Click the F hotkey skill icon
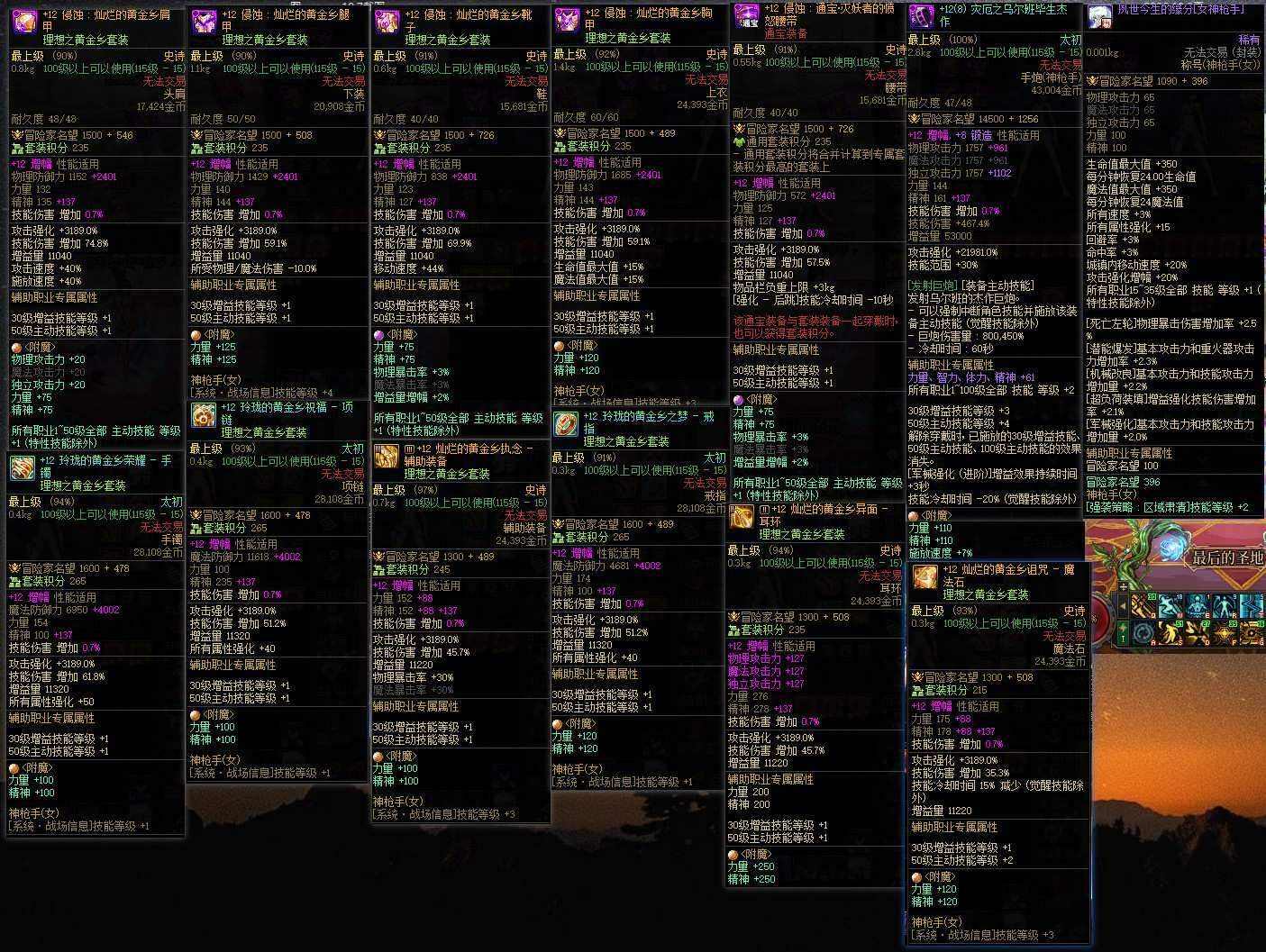Image resolution: width=1266 pixels, height=952 pixels. coord(1226,633)
